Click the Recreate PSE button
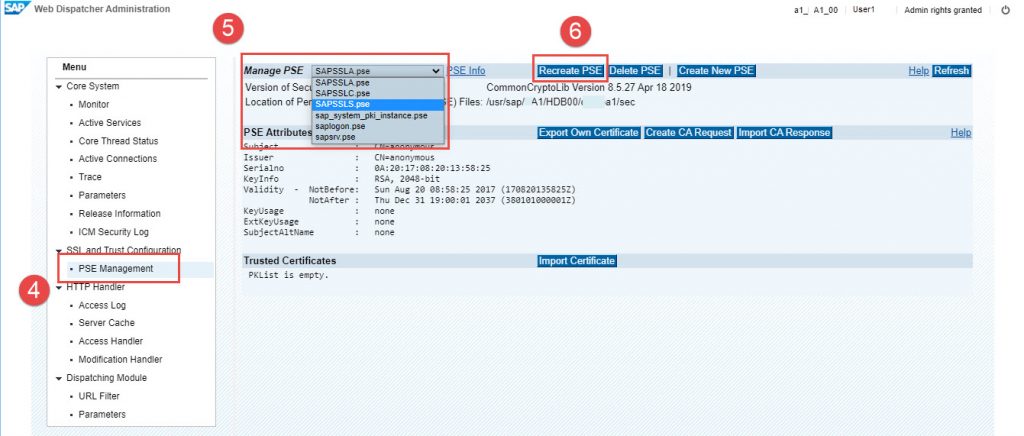The height and width of the screenshot is (436, 1024). 570,70
